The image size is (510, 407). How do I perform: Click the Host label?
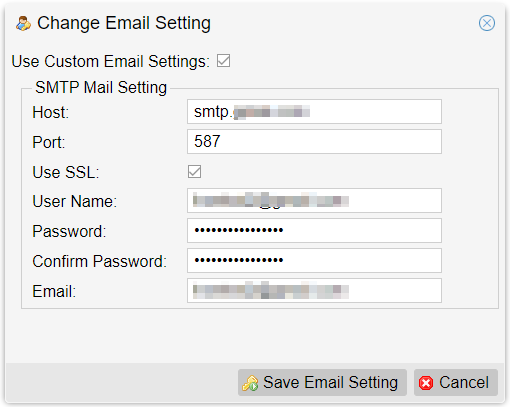coord(50,112)
